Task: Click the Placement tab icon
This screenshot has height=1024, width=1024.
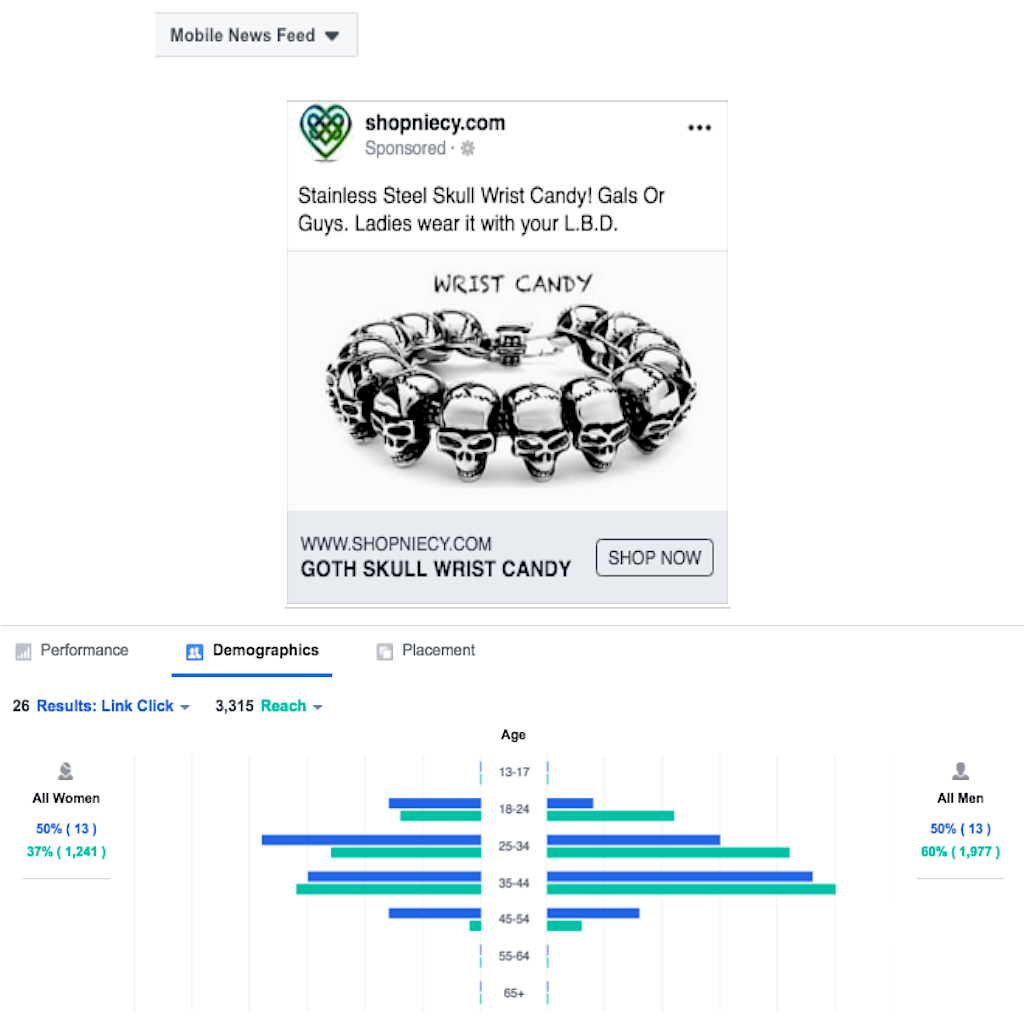Action: pos(384,652)
